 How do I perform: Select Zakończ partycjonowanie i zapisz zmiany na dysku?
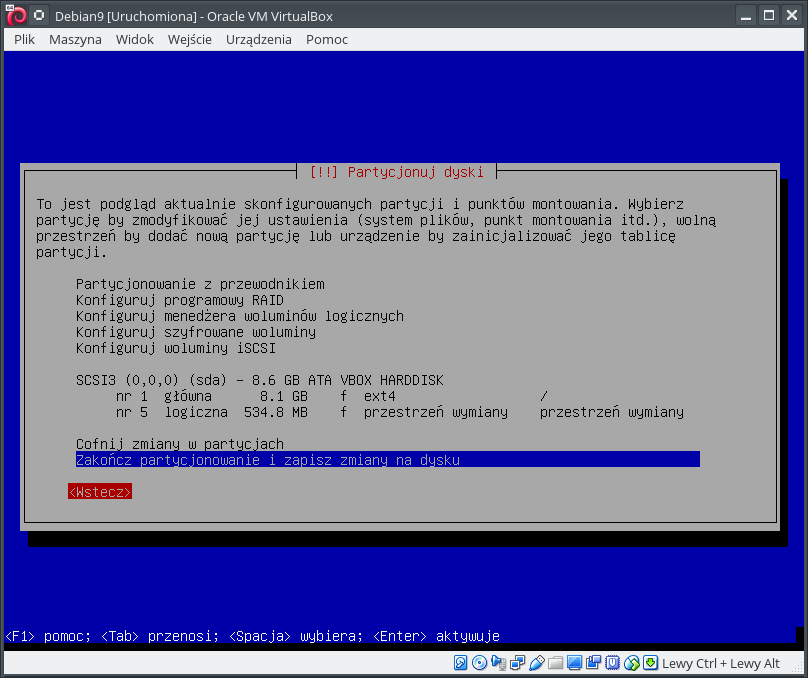pyautogui.click(x=268, y=460)
